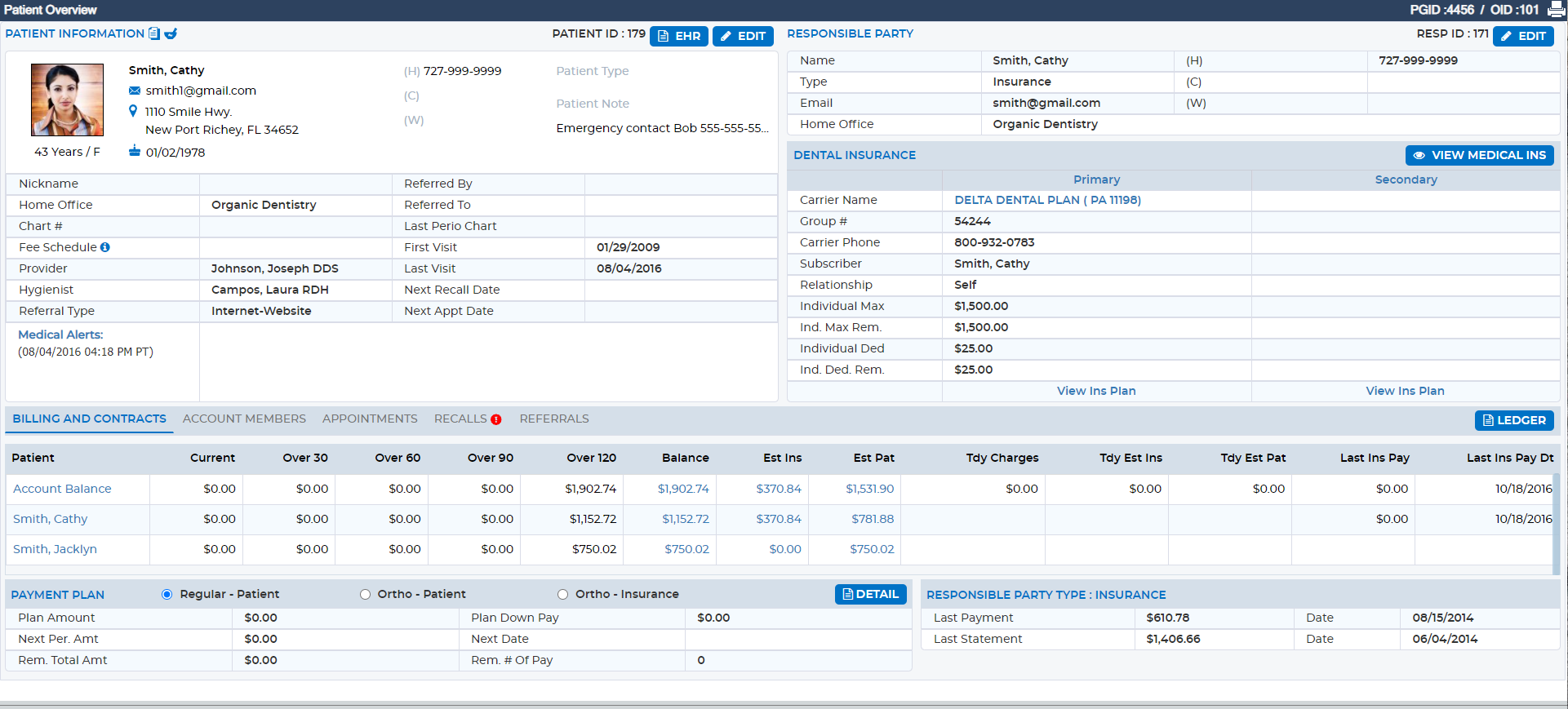This screenshot has width=1568, height=709.
Task: Open the Delta Dental Plan carrier link
Action: tap(1048, 200)
